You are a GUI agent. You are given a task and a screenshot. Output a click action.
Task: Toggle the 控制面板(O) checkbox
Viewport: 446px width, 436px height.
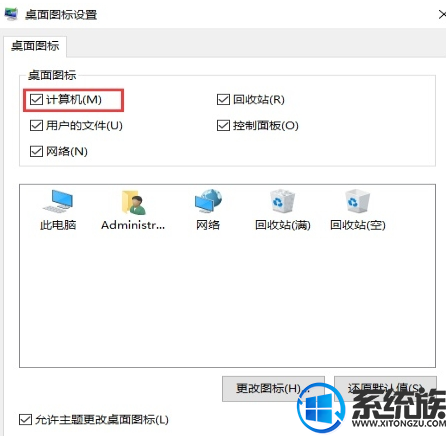(223, 125)
